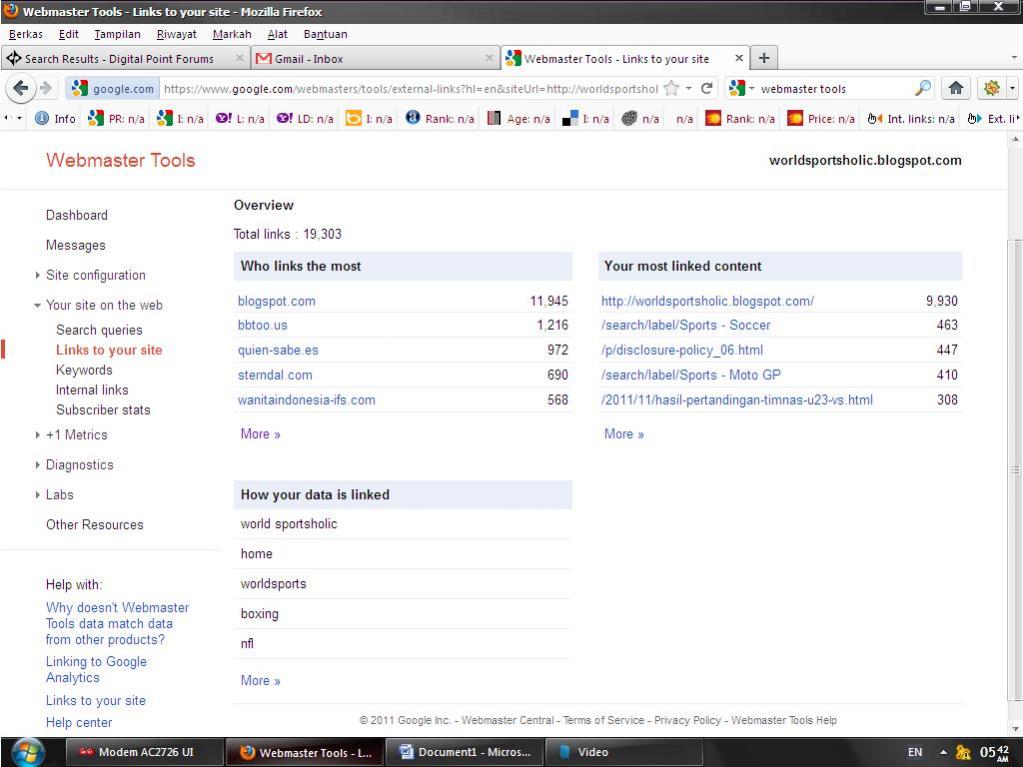
Task: Click More under 'Your most linked content'
Action: coord(624,434)
